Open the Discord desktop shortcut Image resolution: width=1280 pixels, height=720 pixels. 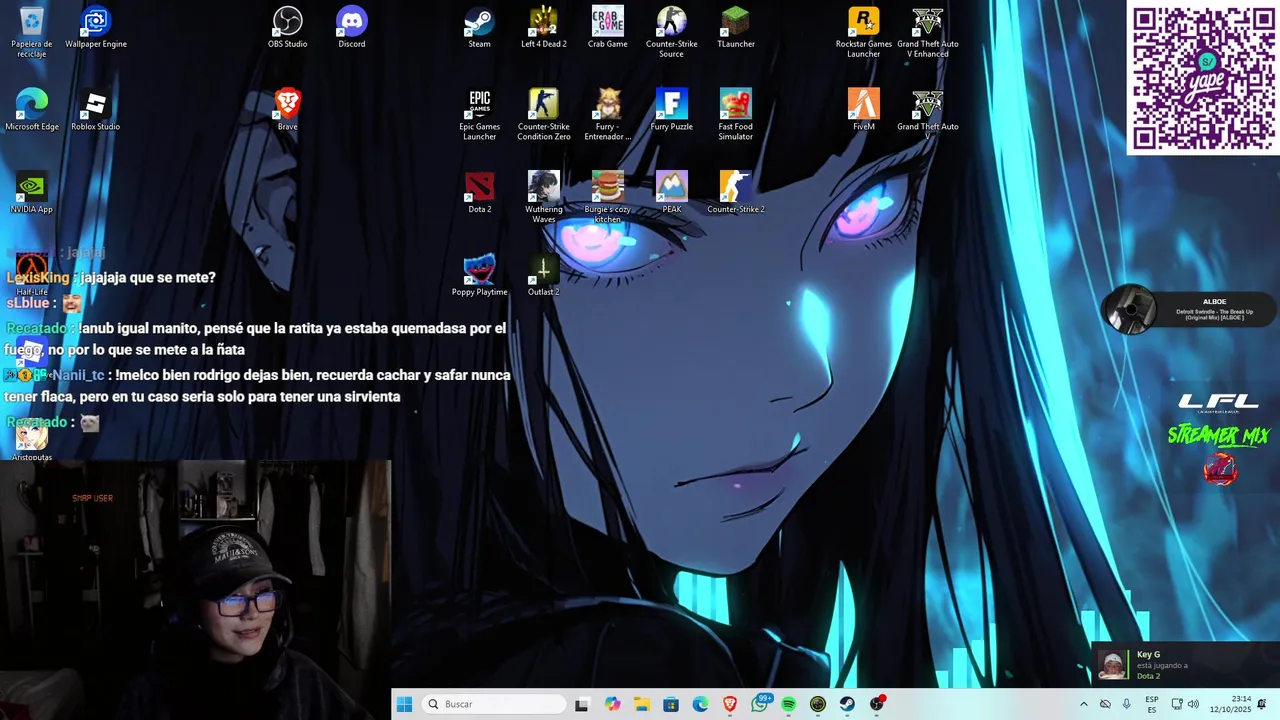(351, 27)
